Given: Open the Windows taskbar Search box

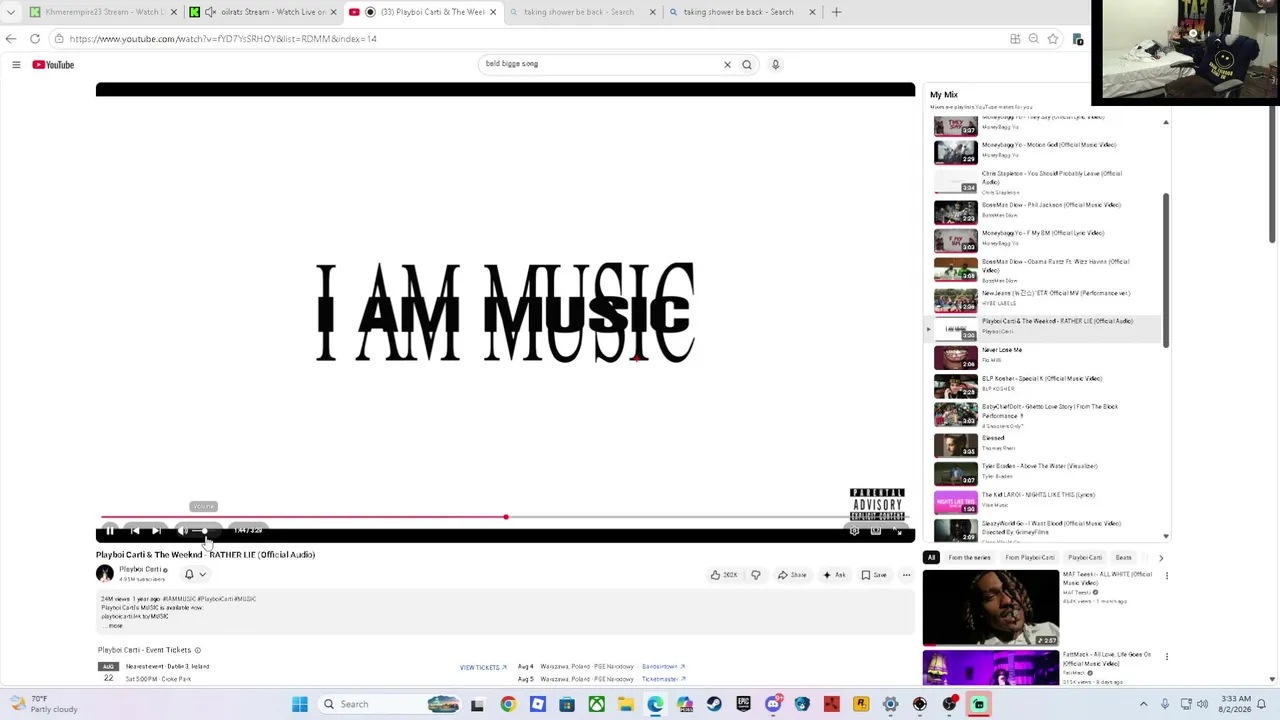Looking at the screenshot, I should coord(389,704).
